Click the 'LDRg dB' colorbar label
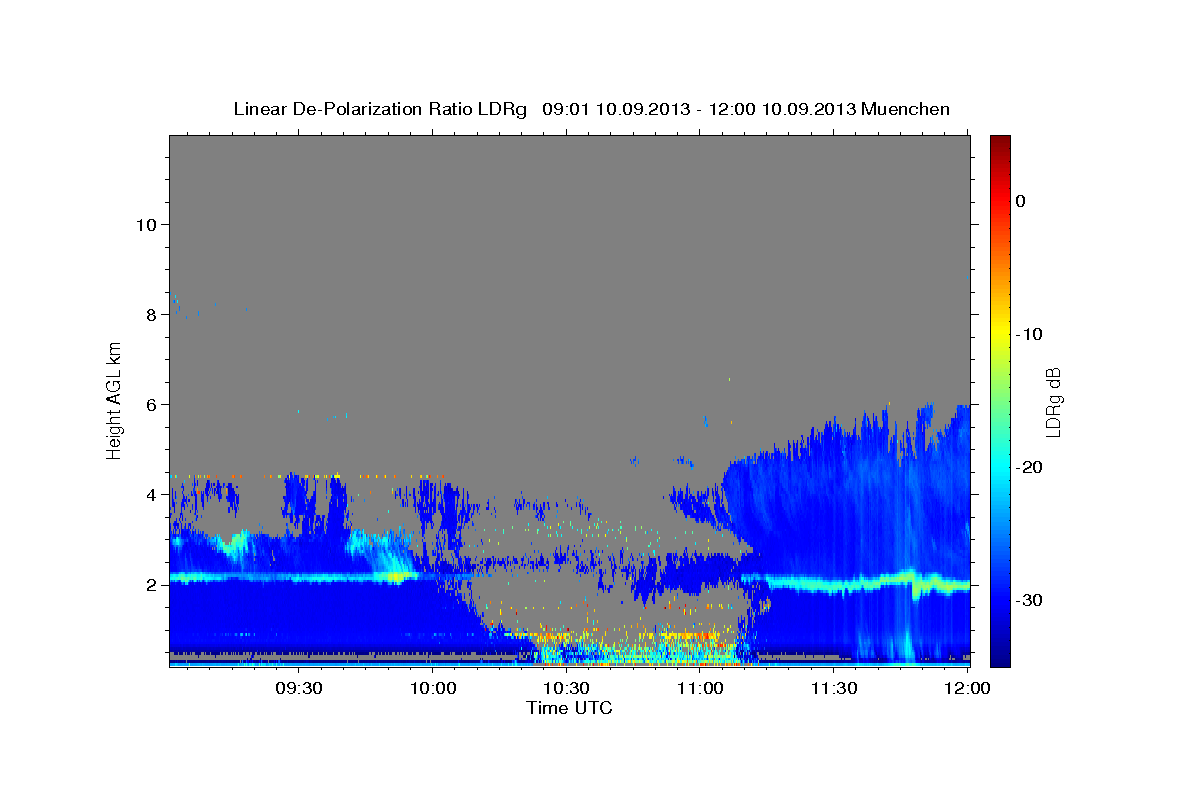 point(1052,401)
